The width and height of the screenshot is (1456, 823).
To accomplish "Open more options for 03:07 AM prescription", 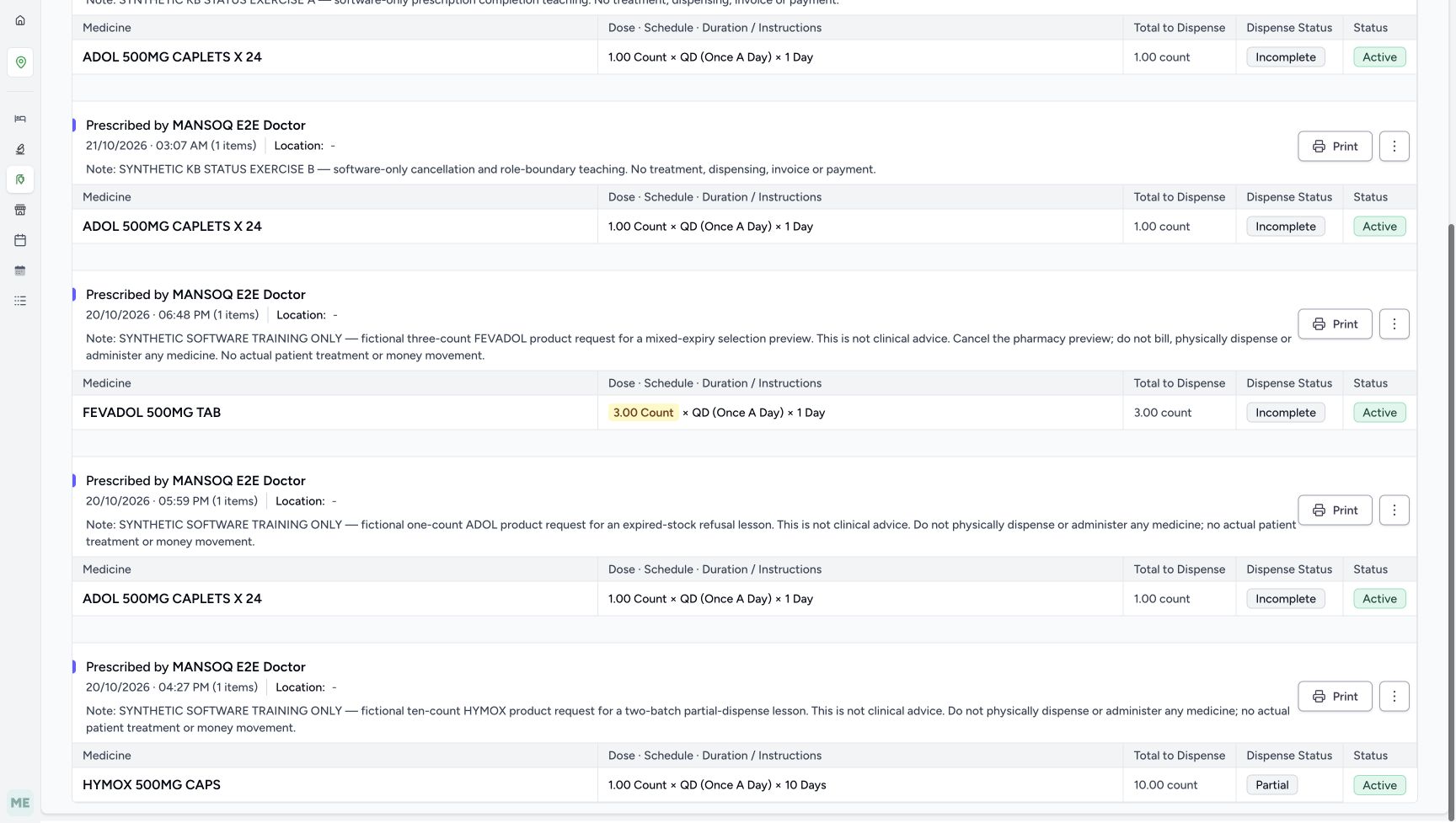I will 1394,147.
